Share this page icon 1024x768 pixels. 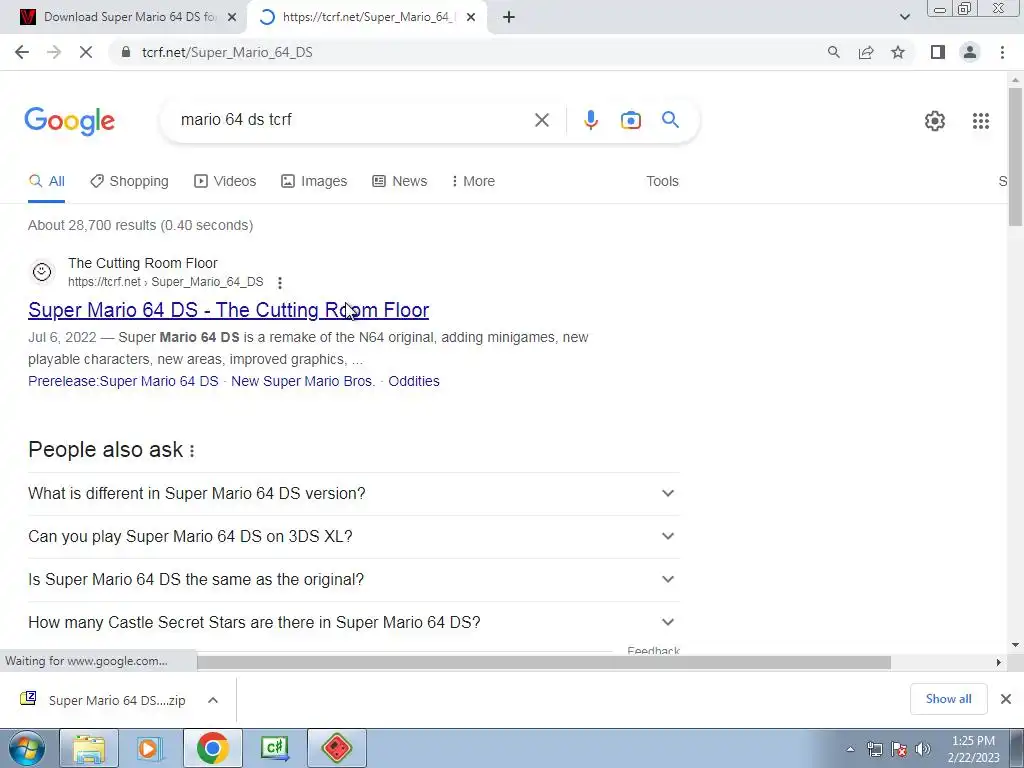click(866, 52)
